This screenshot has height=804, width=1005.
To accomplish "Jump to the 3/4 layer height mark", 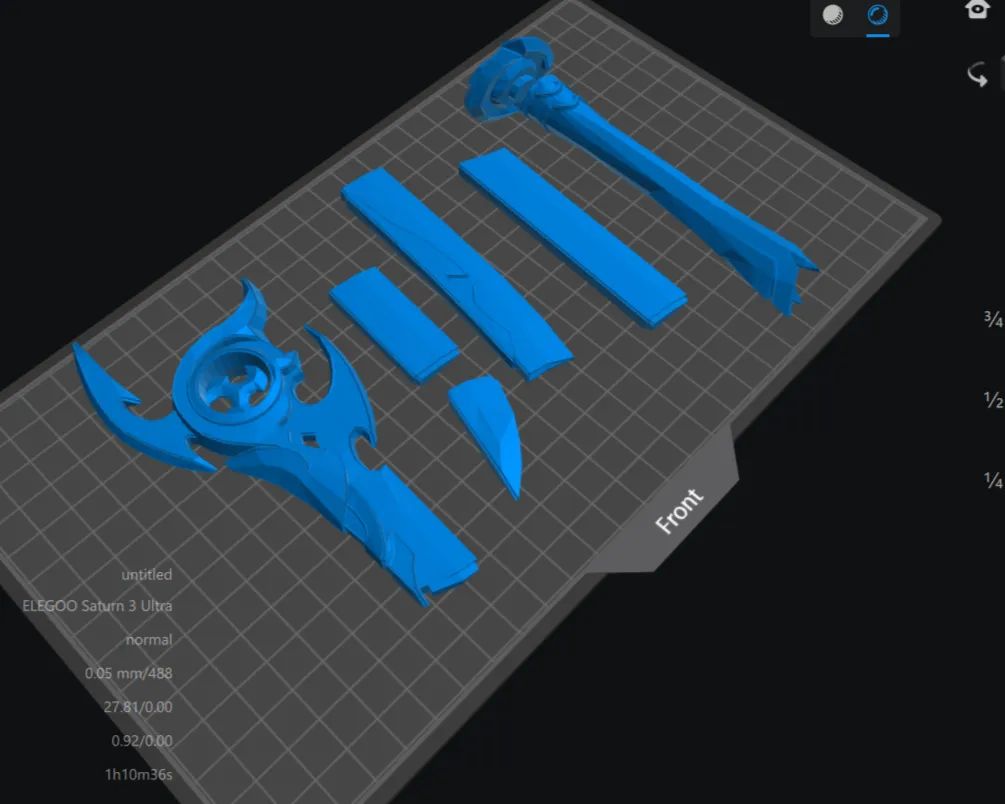I will [993, 319].
